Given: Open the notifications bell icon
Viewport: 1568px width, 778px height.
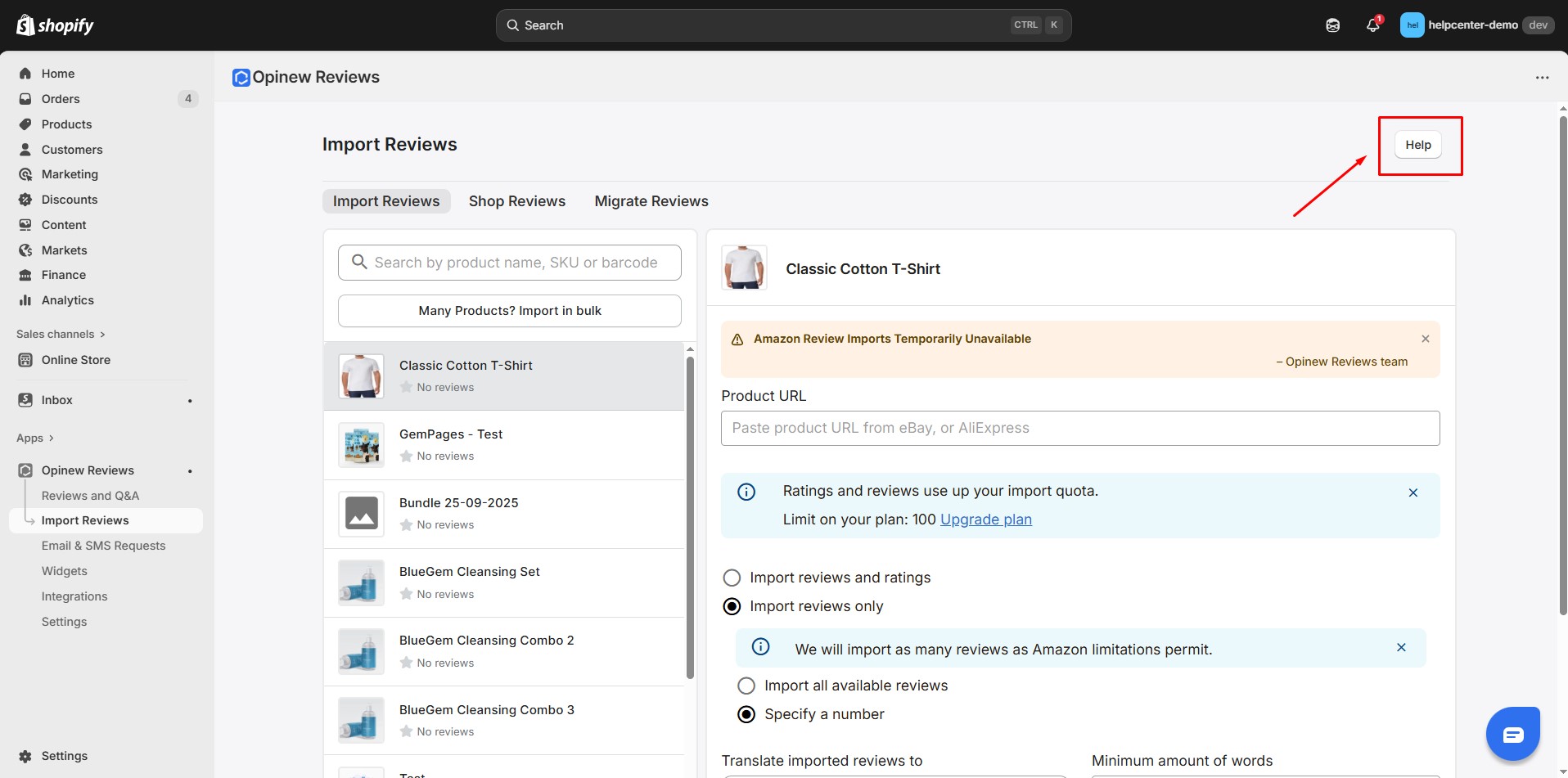Looking at the screenshot, I should coord(1372,25).
